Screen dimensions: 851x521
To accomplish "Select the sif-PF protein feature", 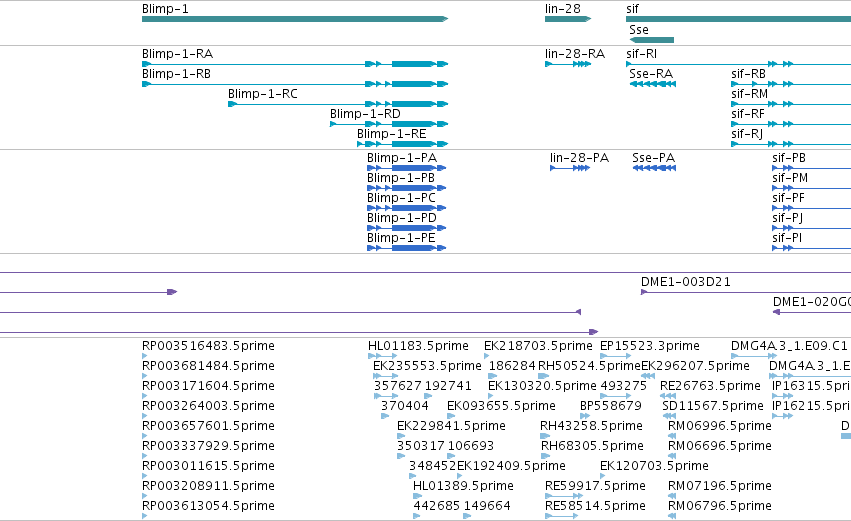I will [811, 208].
